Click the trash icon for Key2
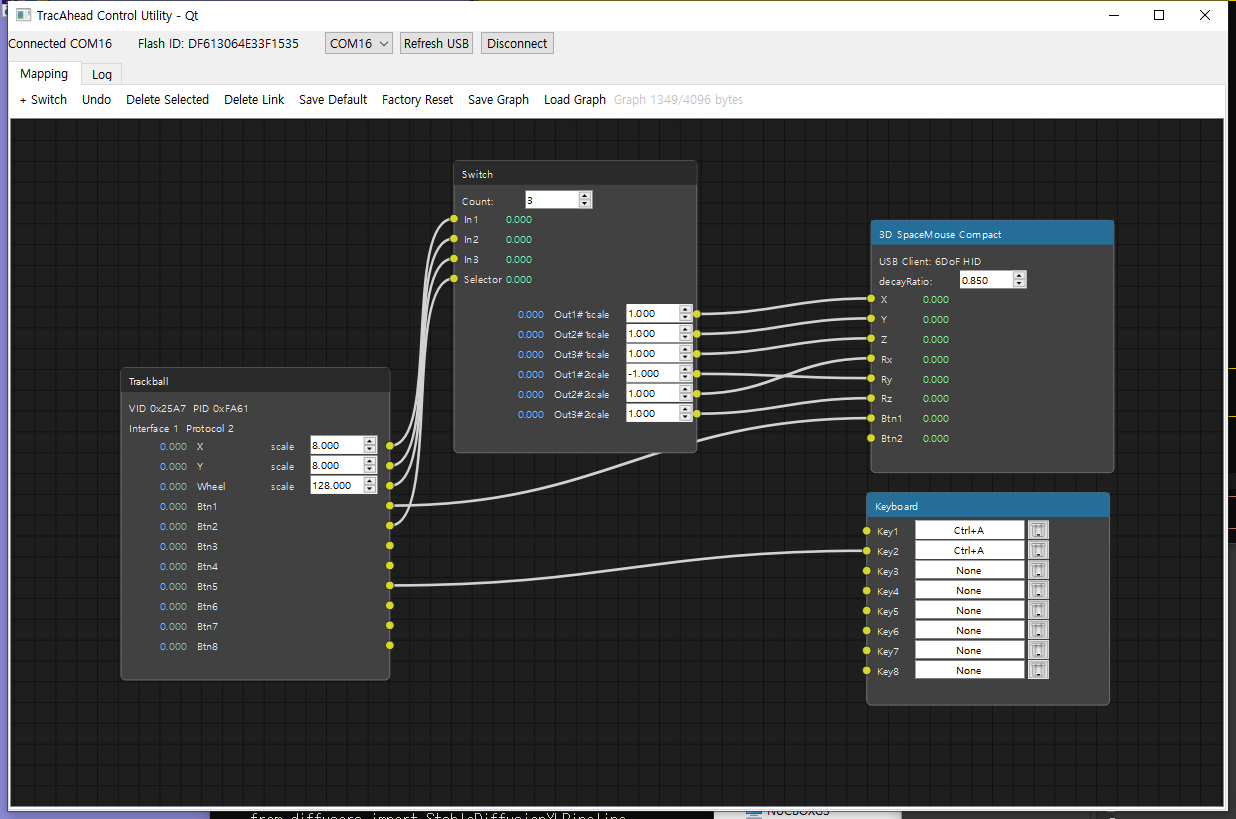This screenshot has height=819, width=1236. (1038, 550)
